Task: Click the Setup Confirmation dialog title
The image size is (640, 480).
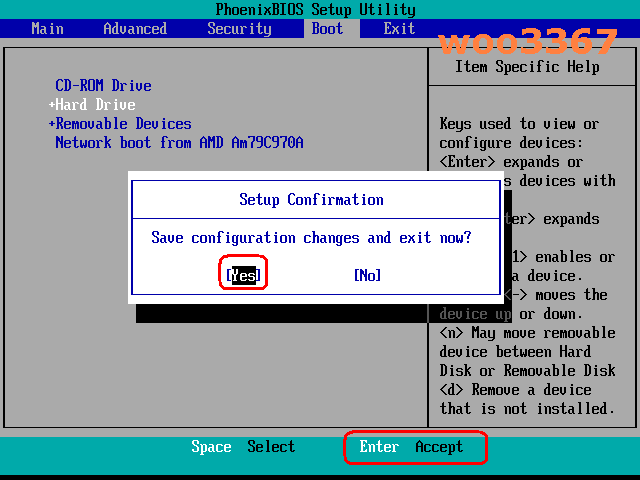Action: tap(311, 200)
